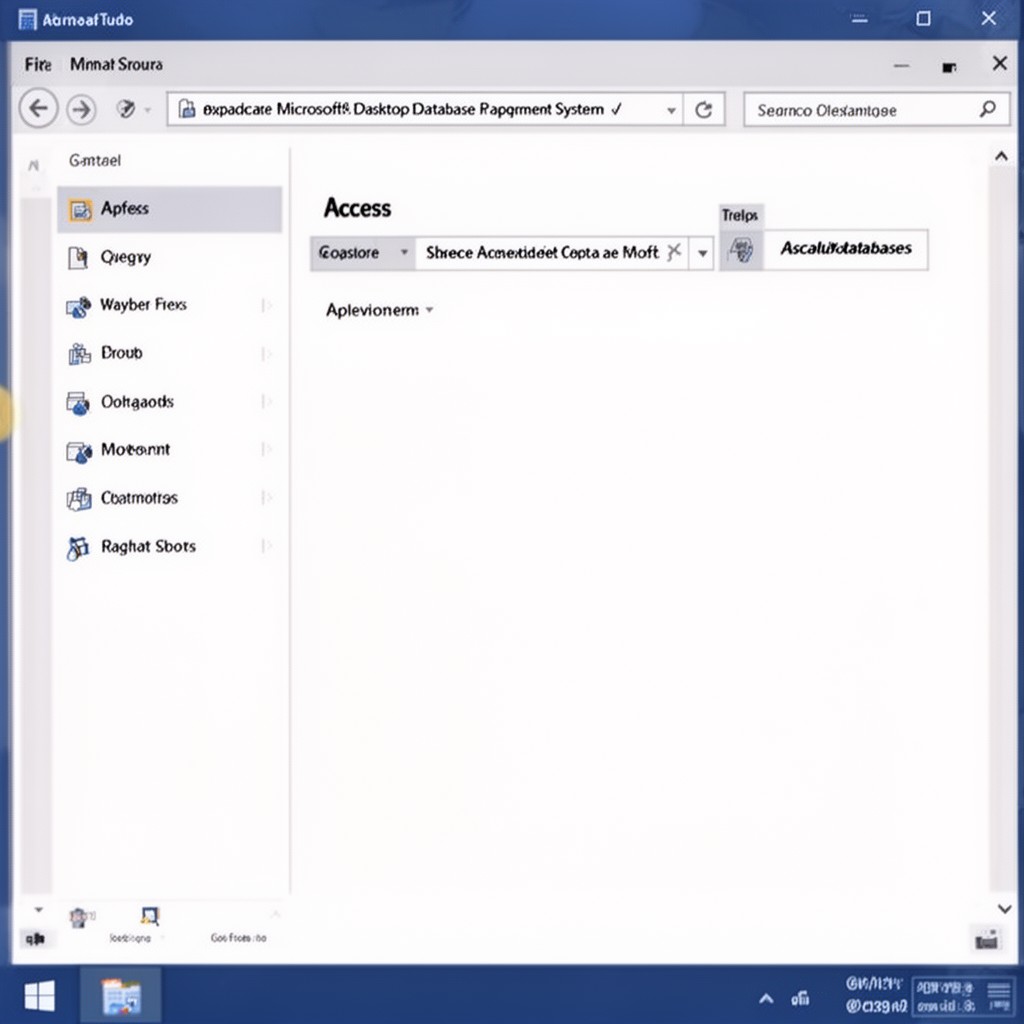Screen dimensions: 1024x1024
Task: Click the first icon in bottom-left panel
Action: click(x=80, y=918)
